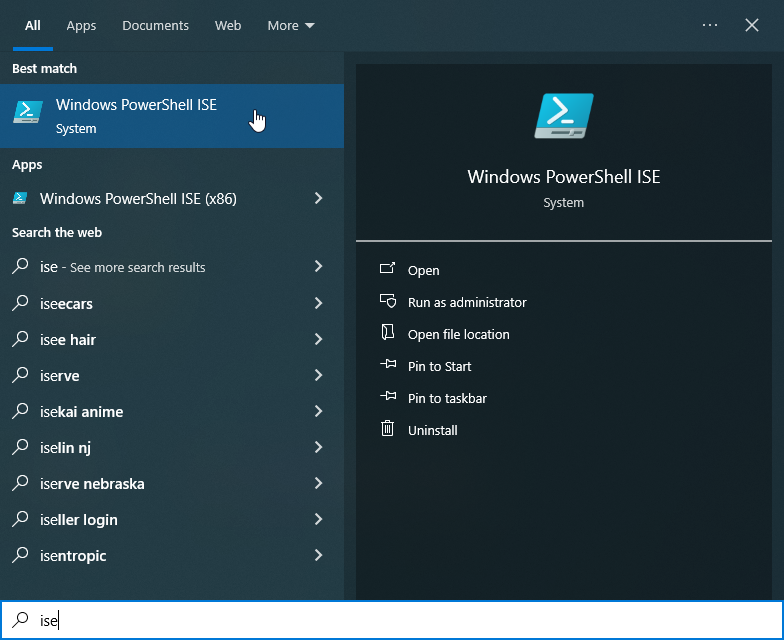
Task: Click magnifier icon beside 'isee hair'
Action: pos(20,338)
